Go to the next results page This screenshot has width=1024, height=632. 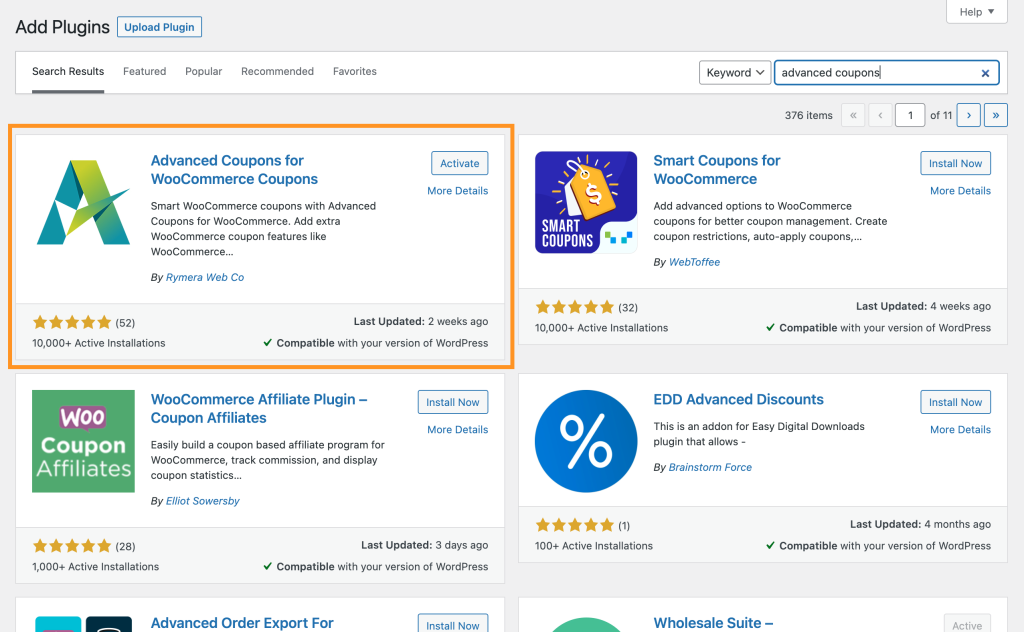coord(968,115)
